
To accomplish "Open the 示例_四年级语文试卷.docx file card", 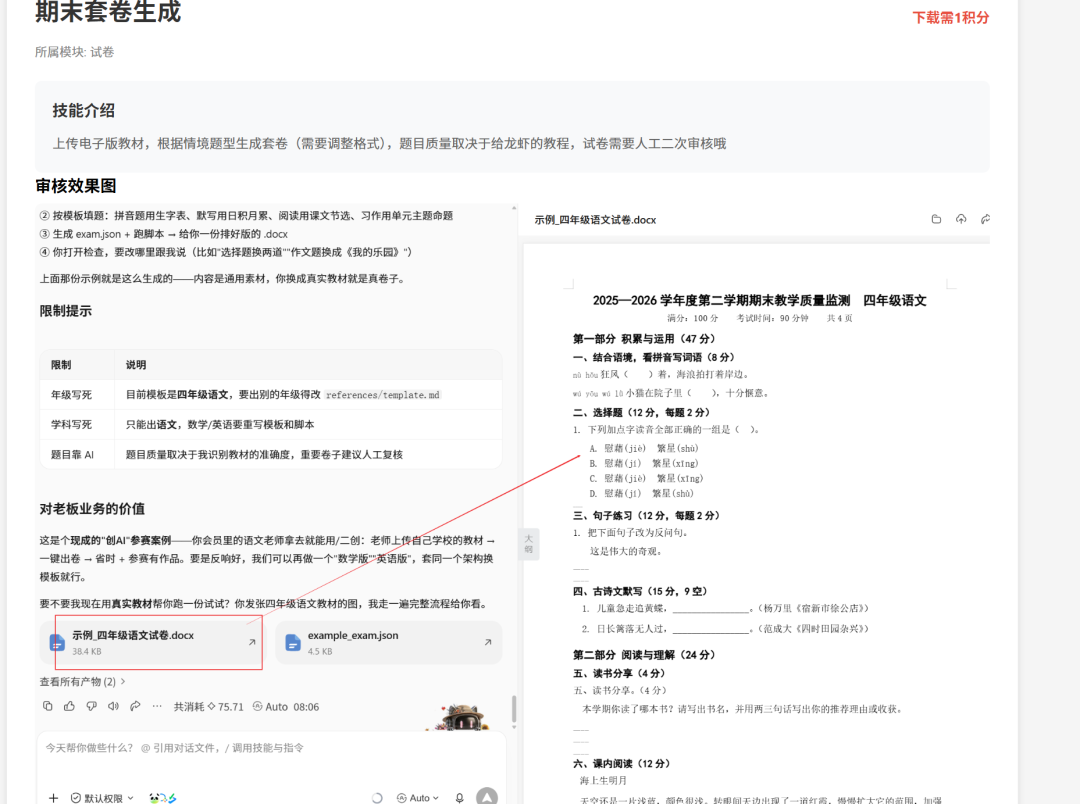I will click(x=152, y=643).
